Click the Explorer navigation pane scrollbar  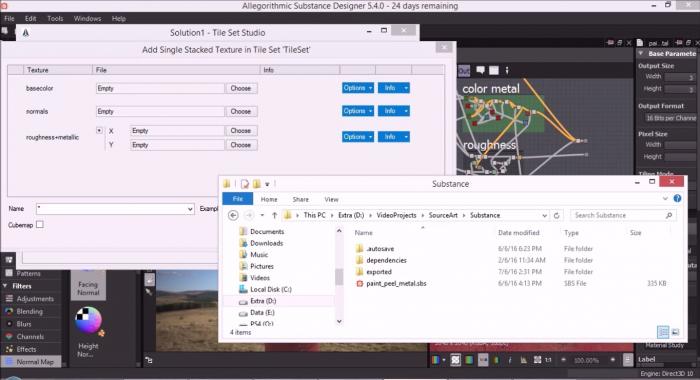[339, 277]
